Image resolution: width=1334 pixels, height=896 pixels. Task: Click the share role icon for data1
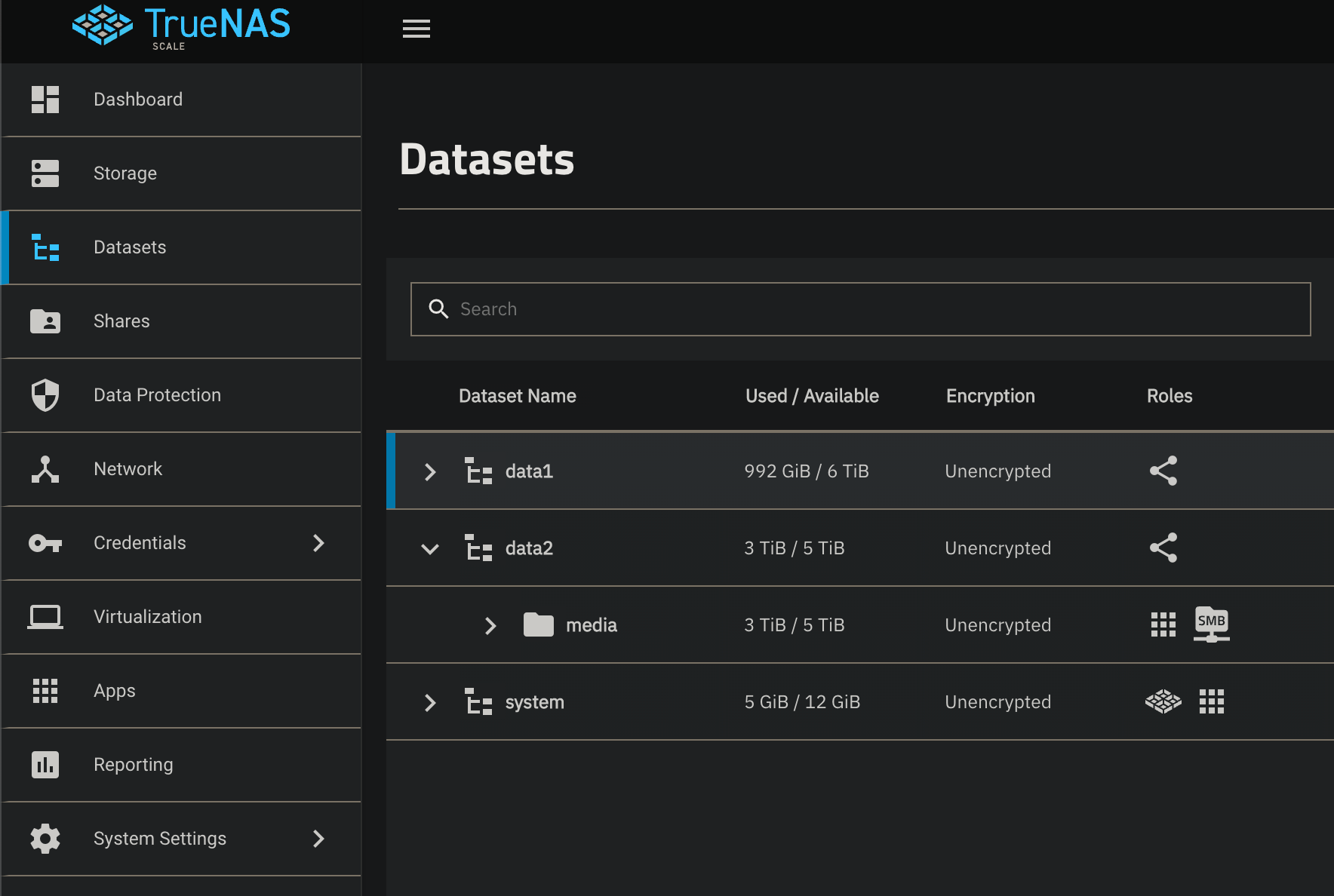[x=1163, y=471]
